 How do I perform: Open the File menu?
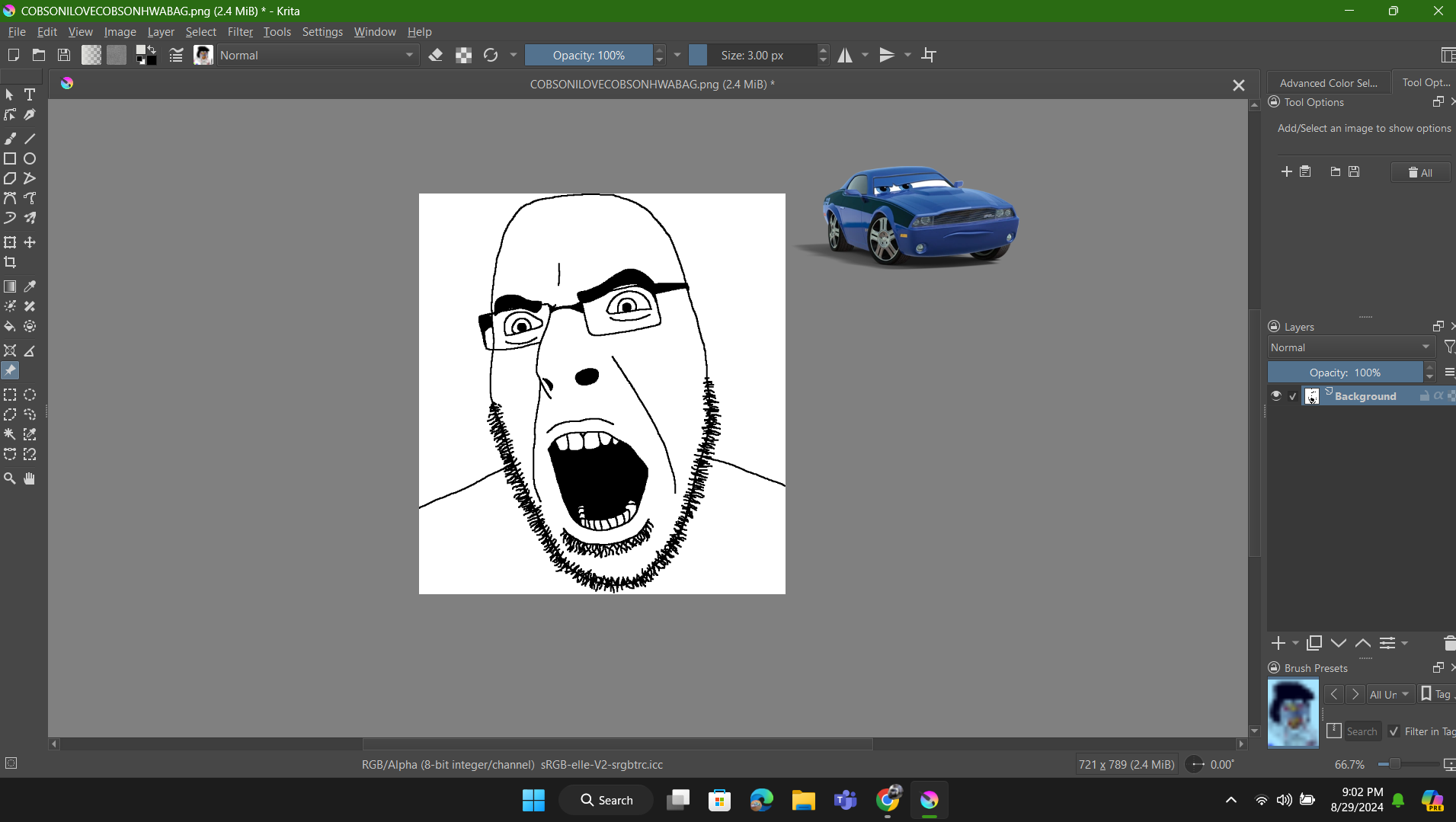(x=17, y=32)
